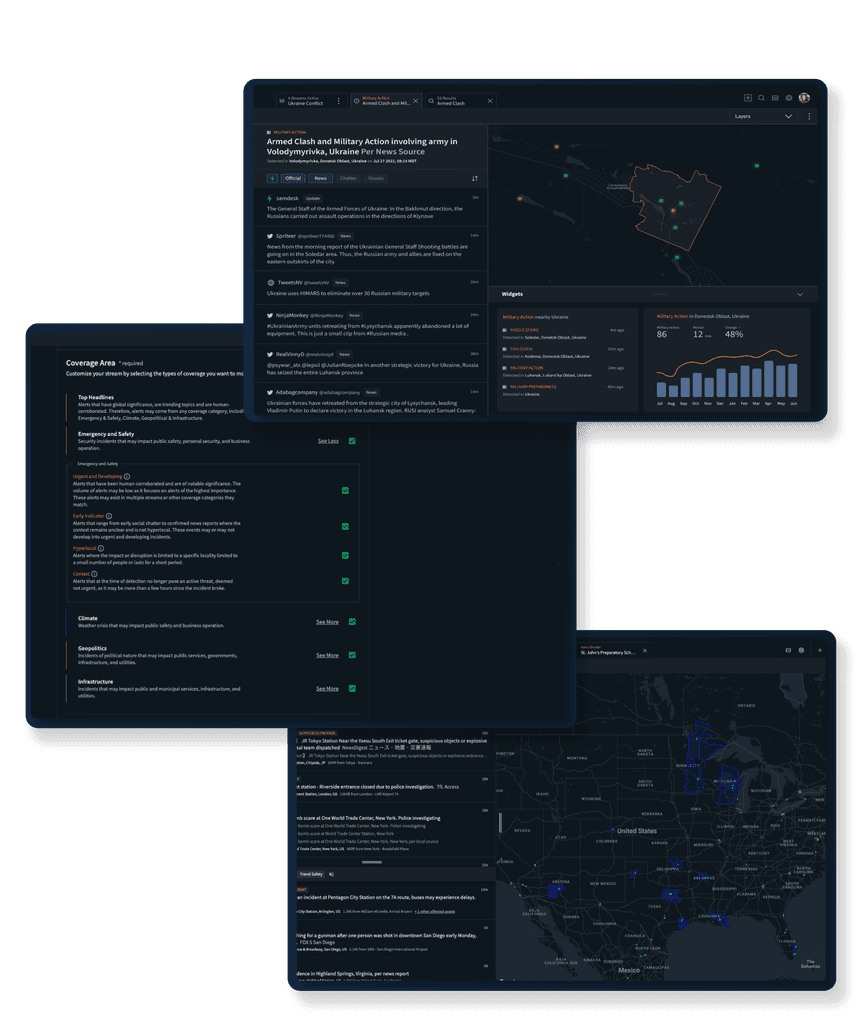This screenshot has width=862, height=1024.
Task: Click See Less on Emergency and Safety
Action: (328, 441)
